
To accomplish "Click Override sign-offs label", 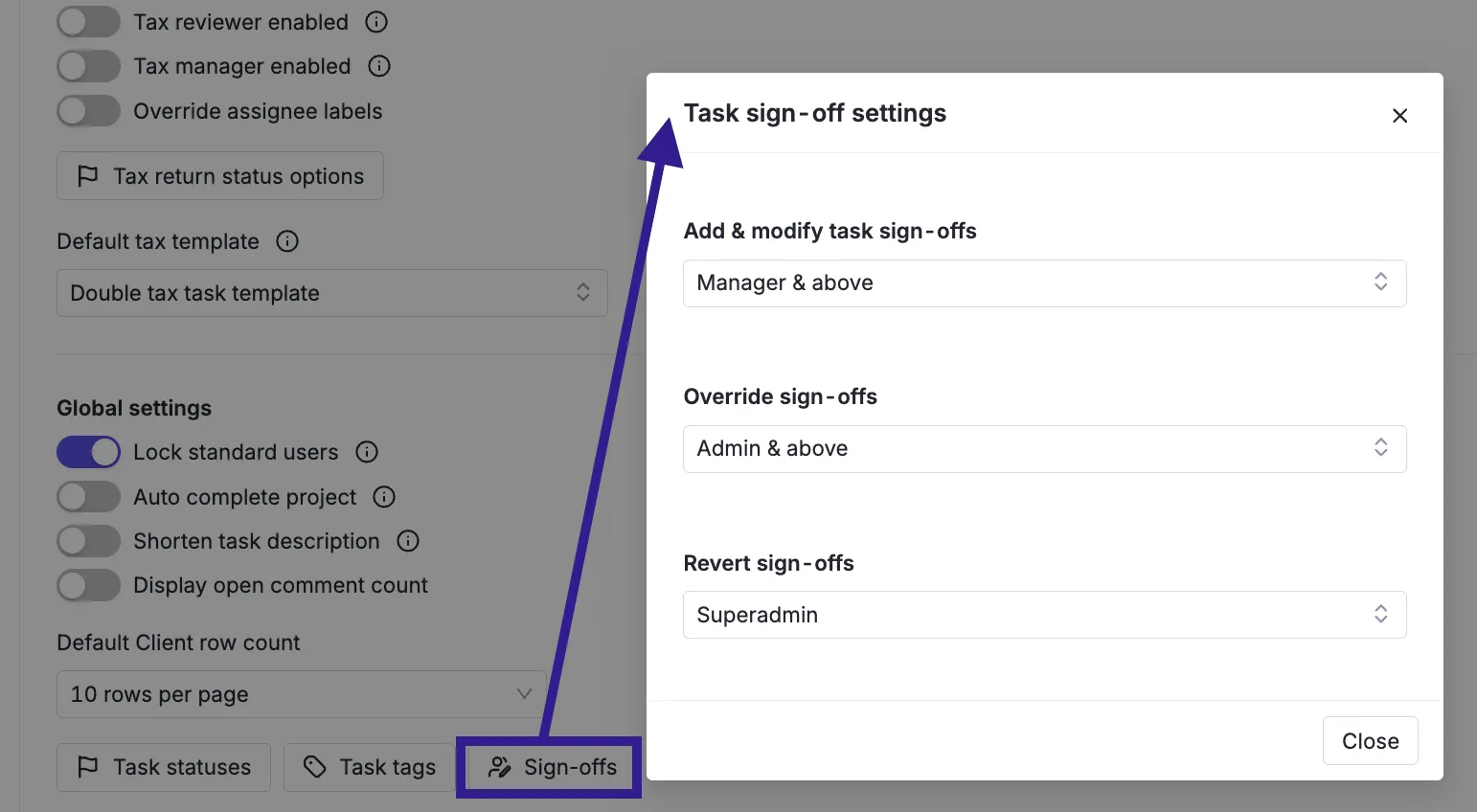I will click(x=780, y=396).
